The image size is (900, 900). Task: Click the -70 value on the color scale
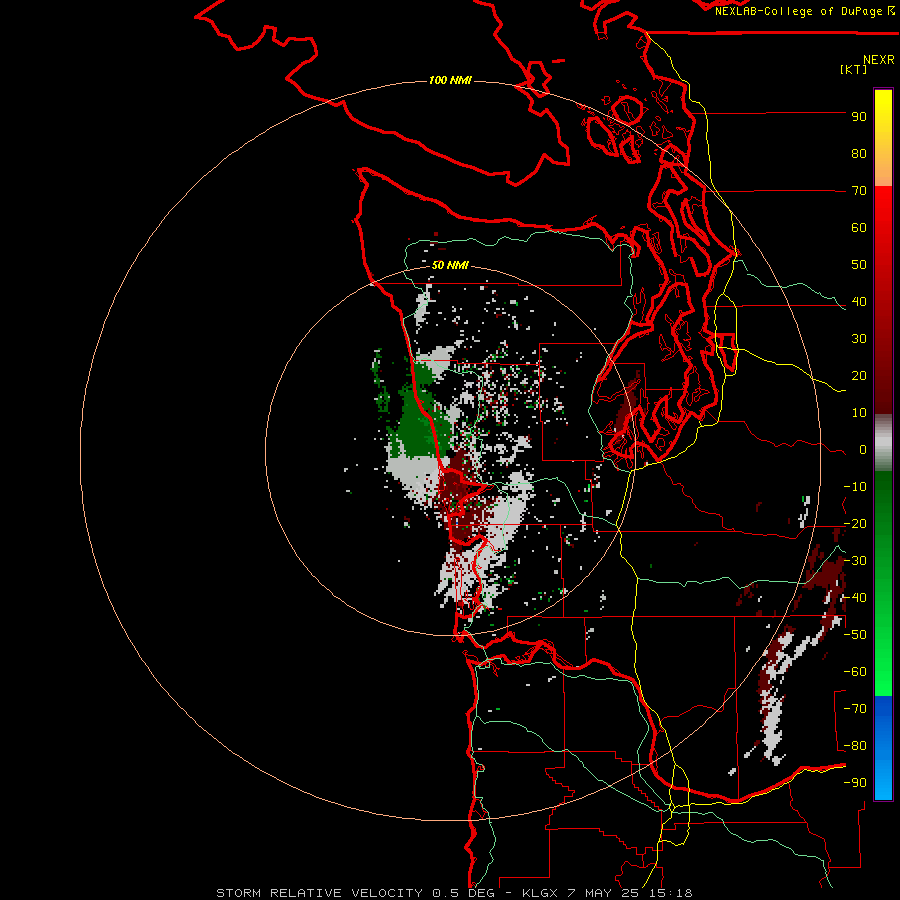[x=855, y=709]
